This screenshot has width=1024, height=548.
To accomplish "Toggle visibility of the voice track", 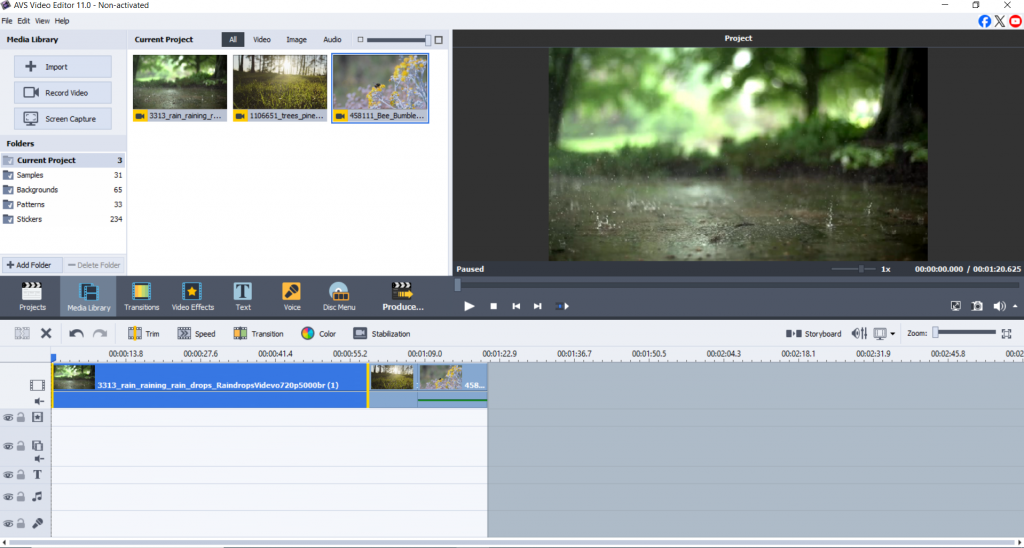I will [8, 523].
